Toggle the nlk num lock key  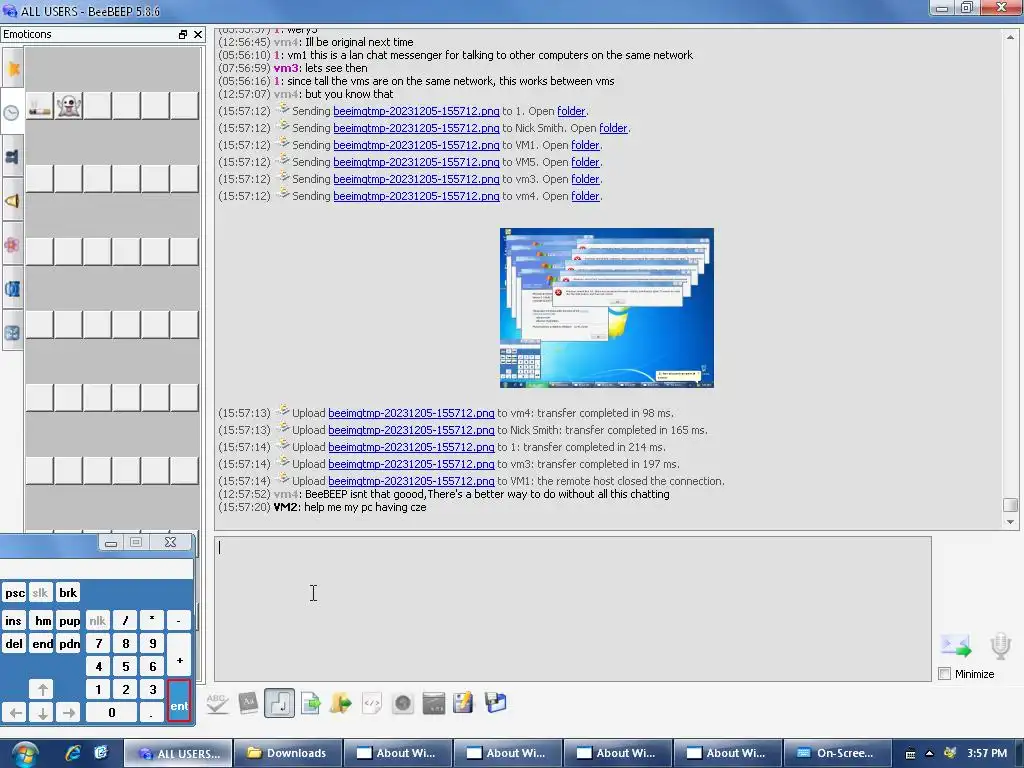pyautogui.click(x=97, y=620)
